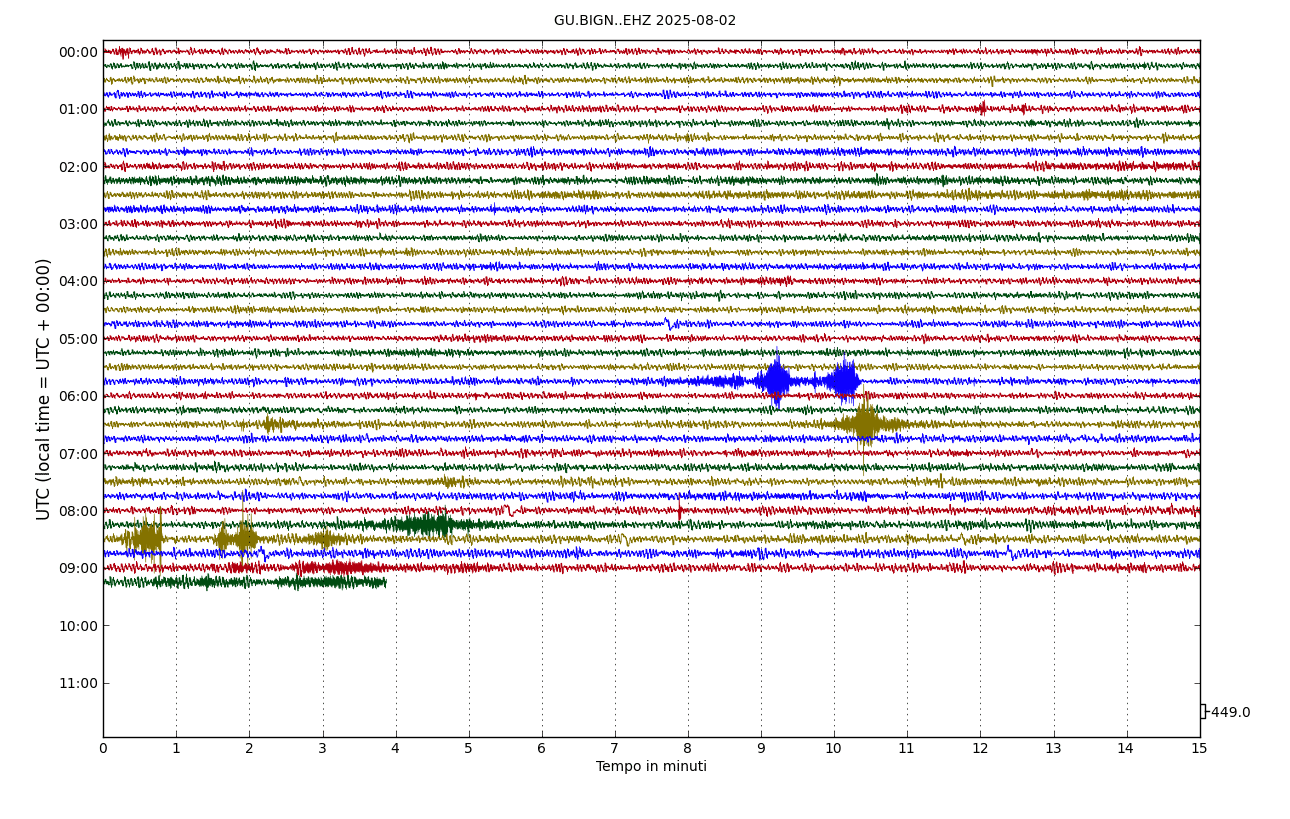This screenshot has height=819, width=1290.
Task: Click the red spike near minute 12 at 01:00
Action: pyautogui.click(x=982, y=108)
